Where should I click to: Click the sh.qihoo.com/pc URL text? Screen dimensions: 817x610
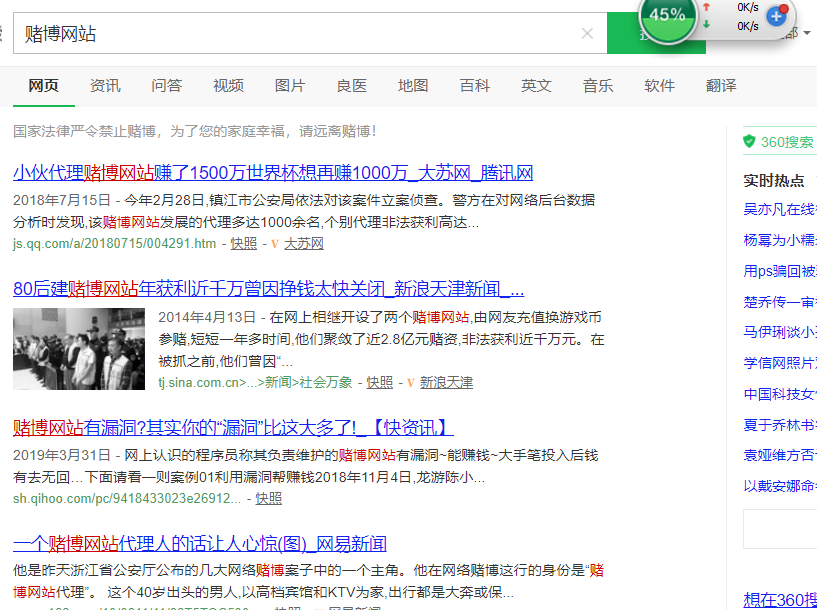127,499
